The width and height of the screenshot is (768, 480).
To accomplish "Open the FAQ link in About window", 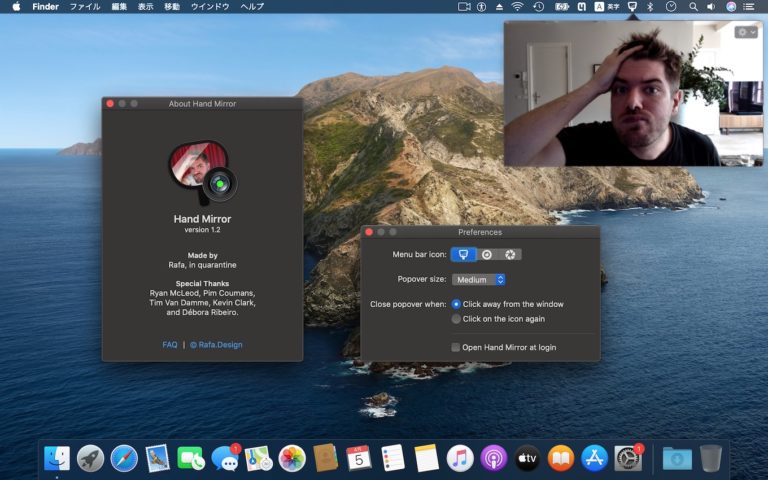I will pos(169,345).
